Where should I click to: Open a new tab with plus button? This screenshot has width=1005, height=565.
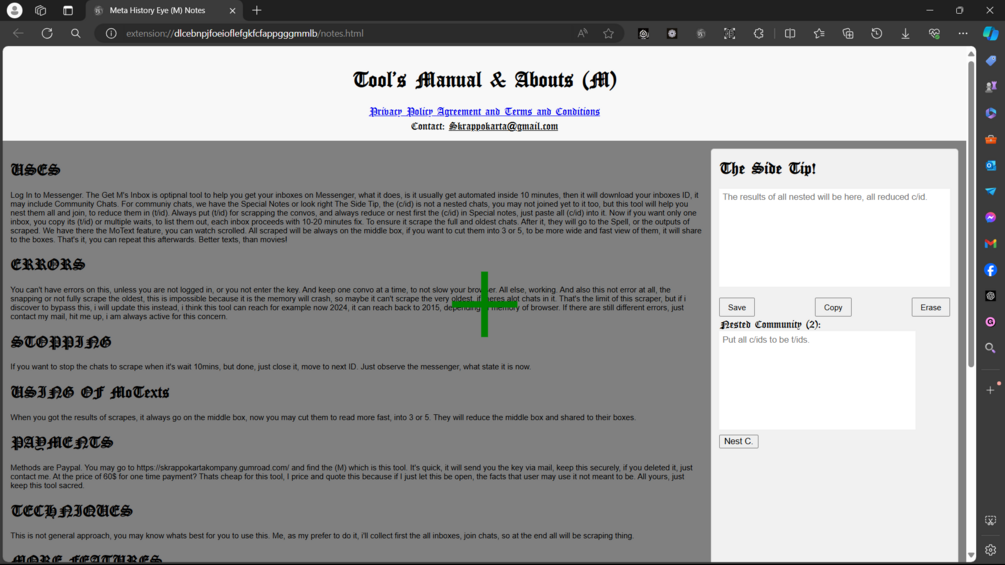[256, 10]
